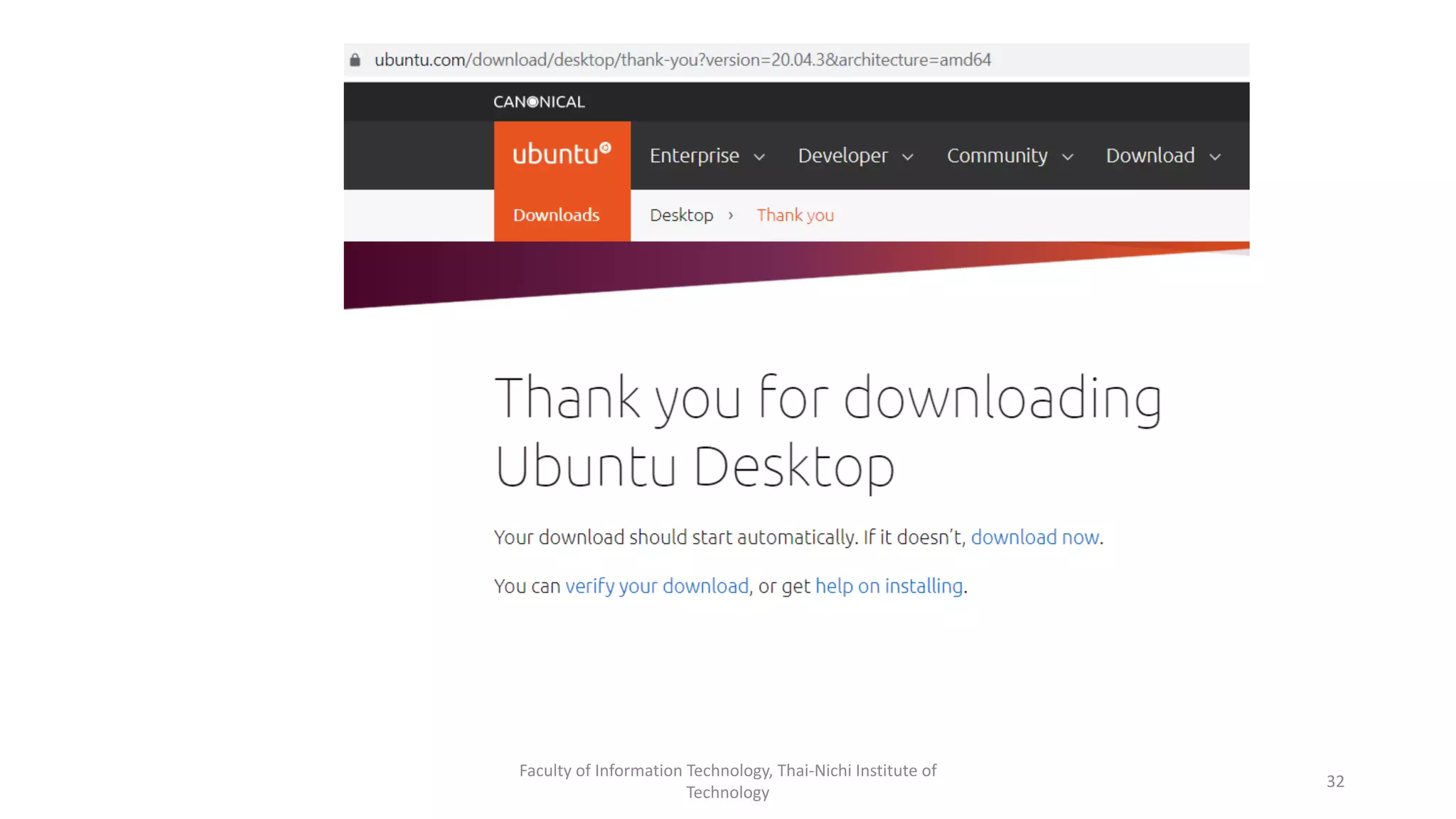The height and width of the screenshot is (819, 1456).
Task: Click the Canonical logo
Action: coord(539,102)
